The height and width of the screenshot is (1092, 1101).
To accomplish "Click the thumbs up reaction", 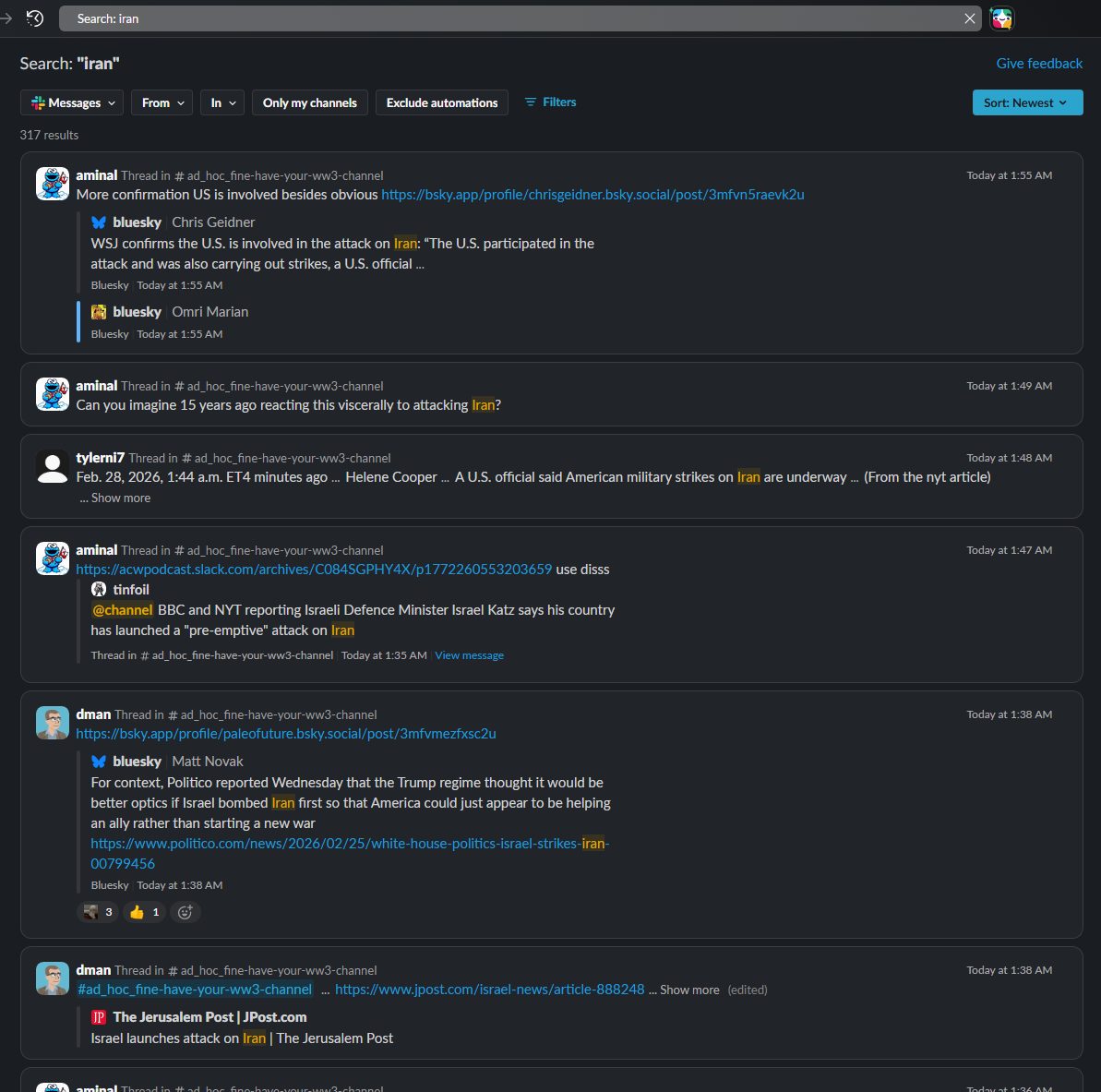I will 145,912.
